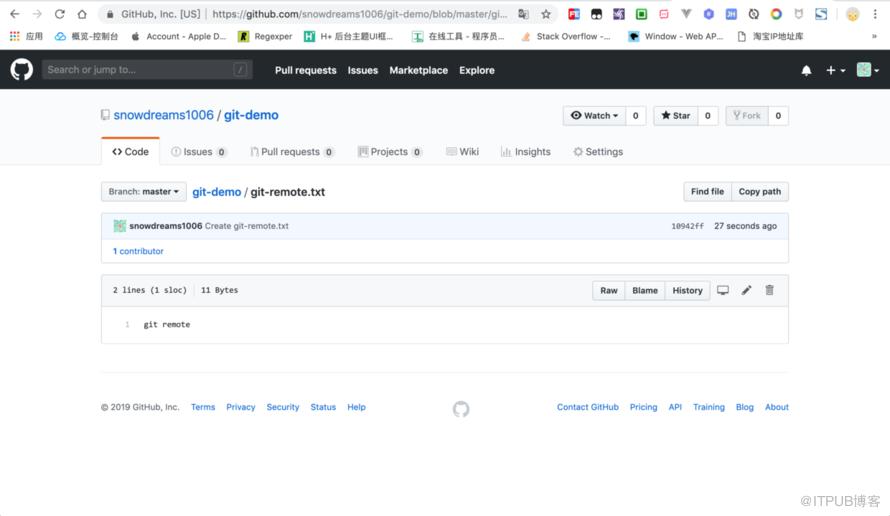890x516 pixels.
Task: Click the footer GitHub logo
Action: [x=461, y=409]
